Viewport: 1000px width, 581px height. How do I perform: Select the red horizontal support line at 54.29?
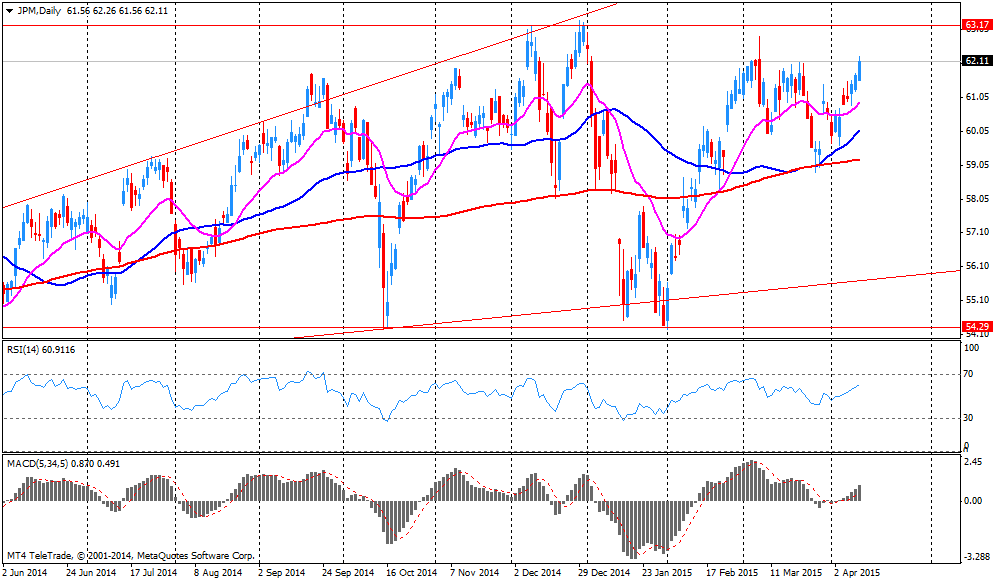click(x=481, y=327)
